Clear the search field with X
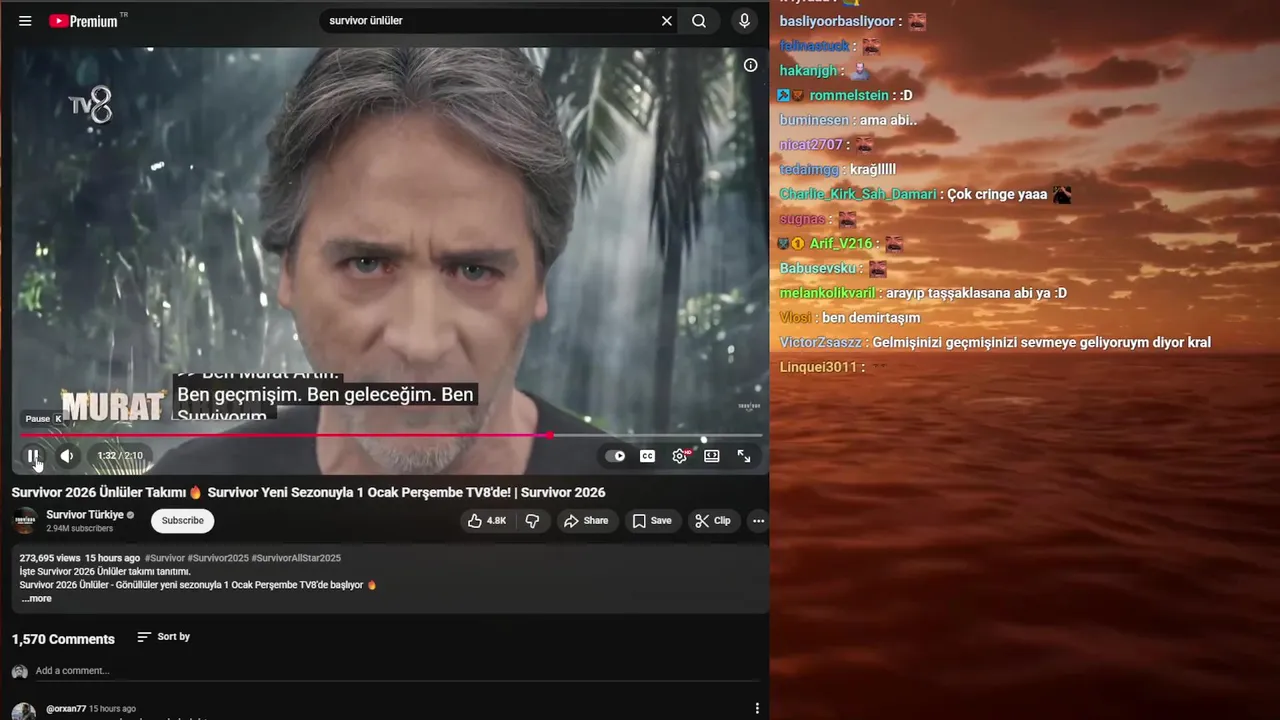Screen dimensions: 1280x720 (x=667, y=21)
